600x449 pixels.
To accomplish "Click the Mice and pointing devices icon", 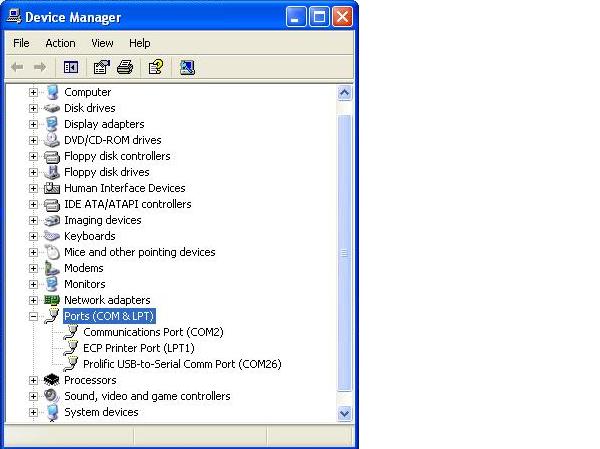I will click(x=52, y=252).
